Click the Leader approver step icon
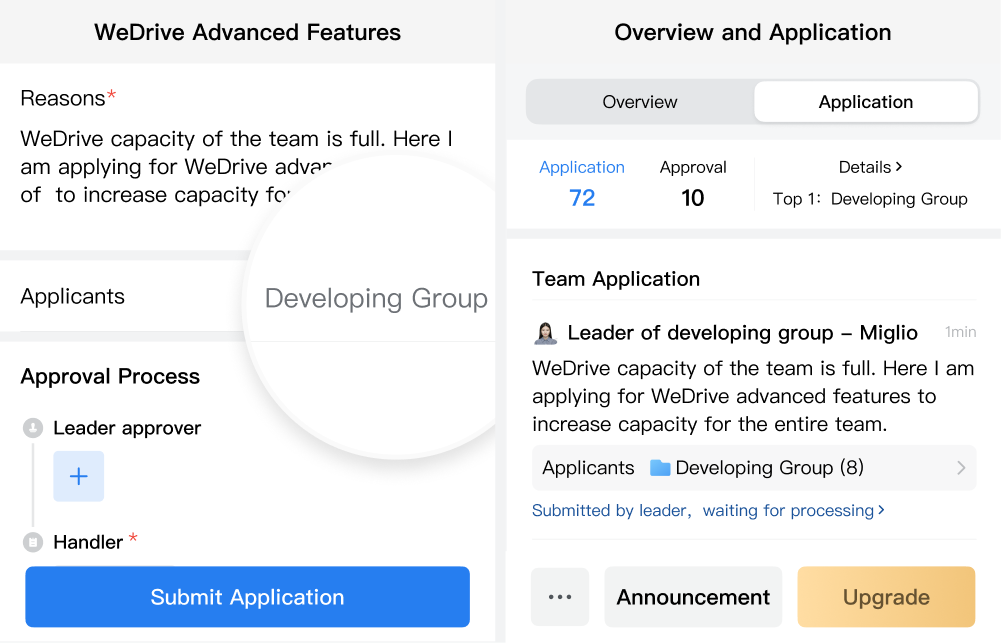Image resolution: width=1001 pixels, height=643 pixels. (x=33, y=428)
